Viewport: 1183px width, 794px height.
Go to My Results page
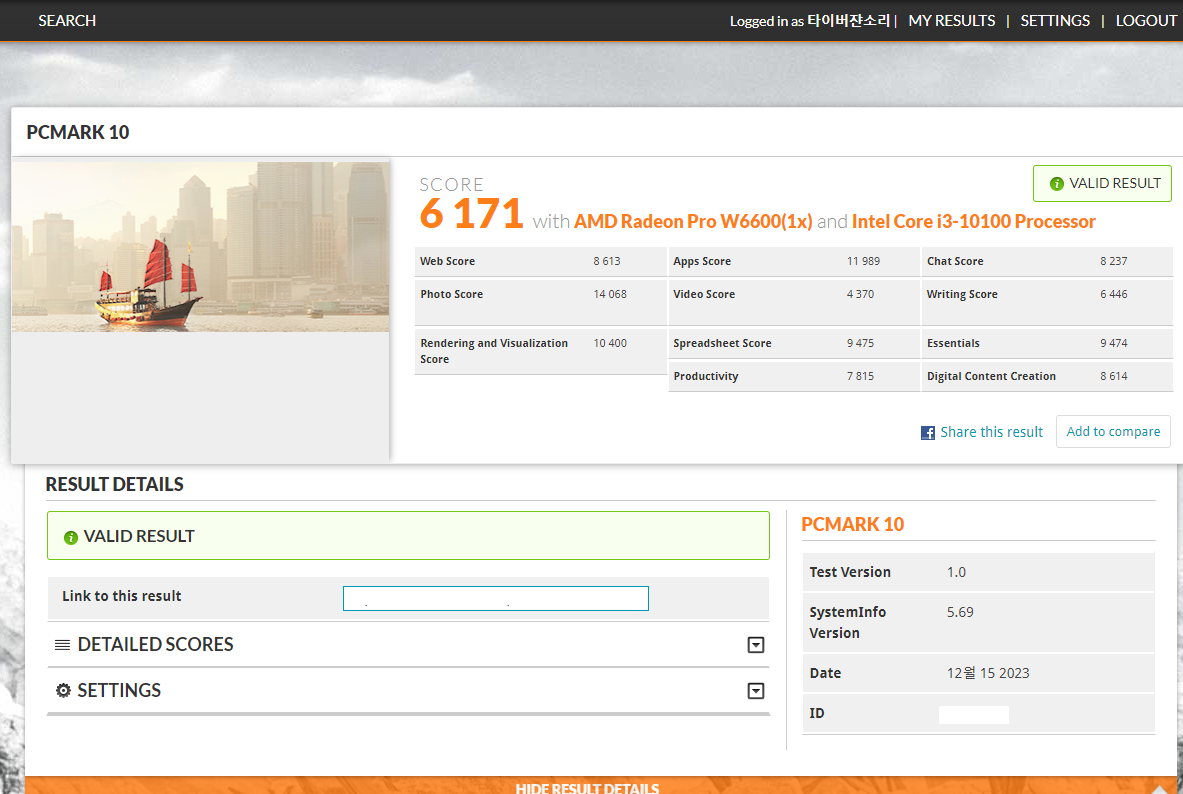pos(951,20)
